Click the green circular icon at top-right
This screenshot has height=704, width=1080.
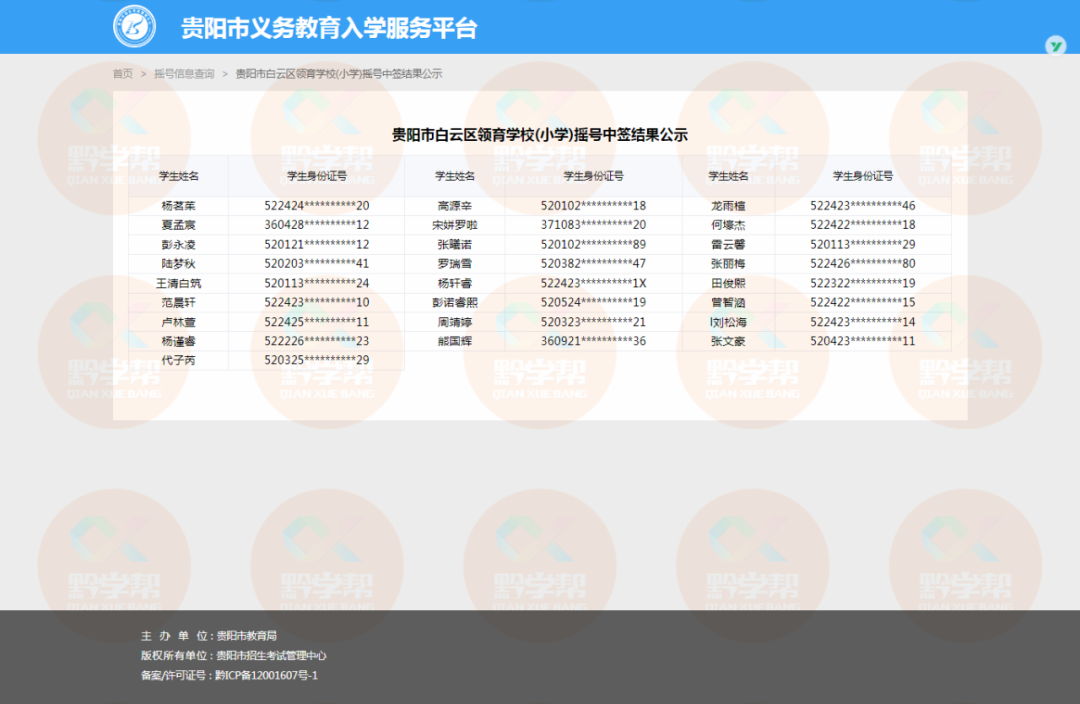click(x=1055, y=45)
